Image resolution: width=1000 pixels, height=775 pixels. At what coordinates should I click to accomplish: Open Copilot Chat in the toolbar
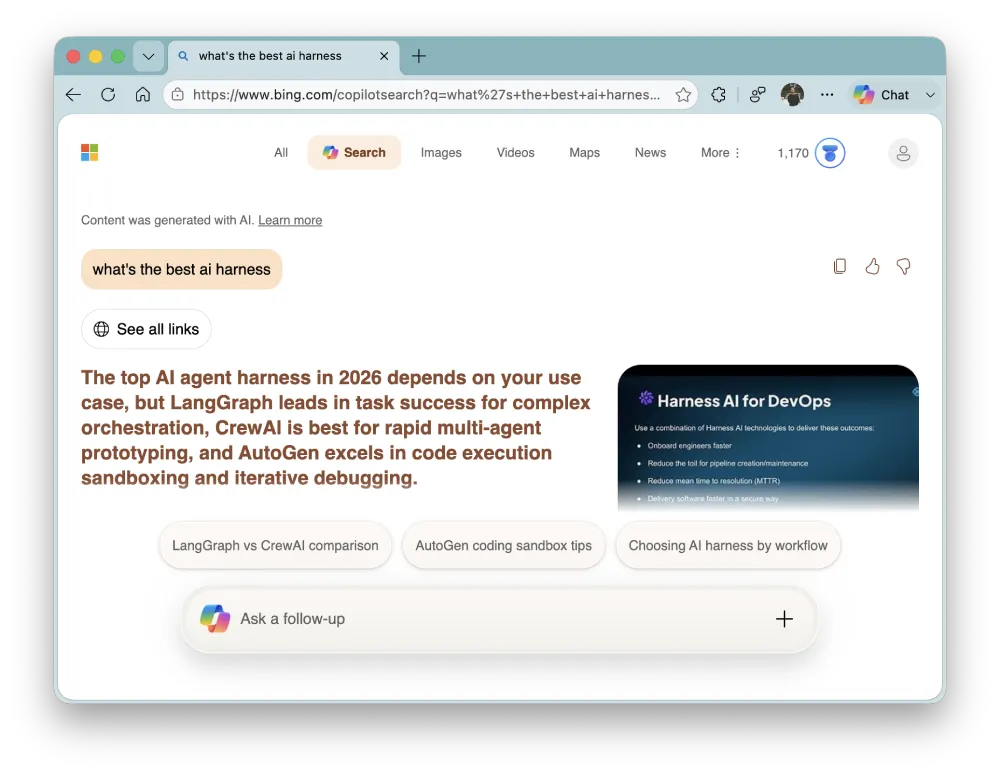pyautogui.click(x=881, y=95)
